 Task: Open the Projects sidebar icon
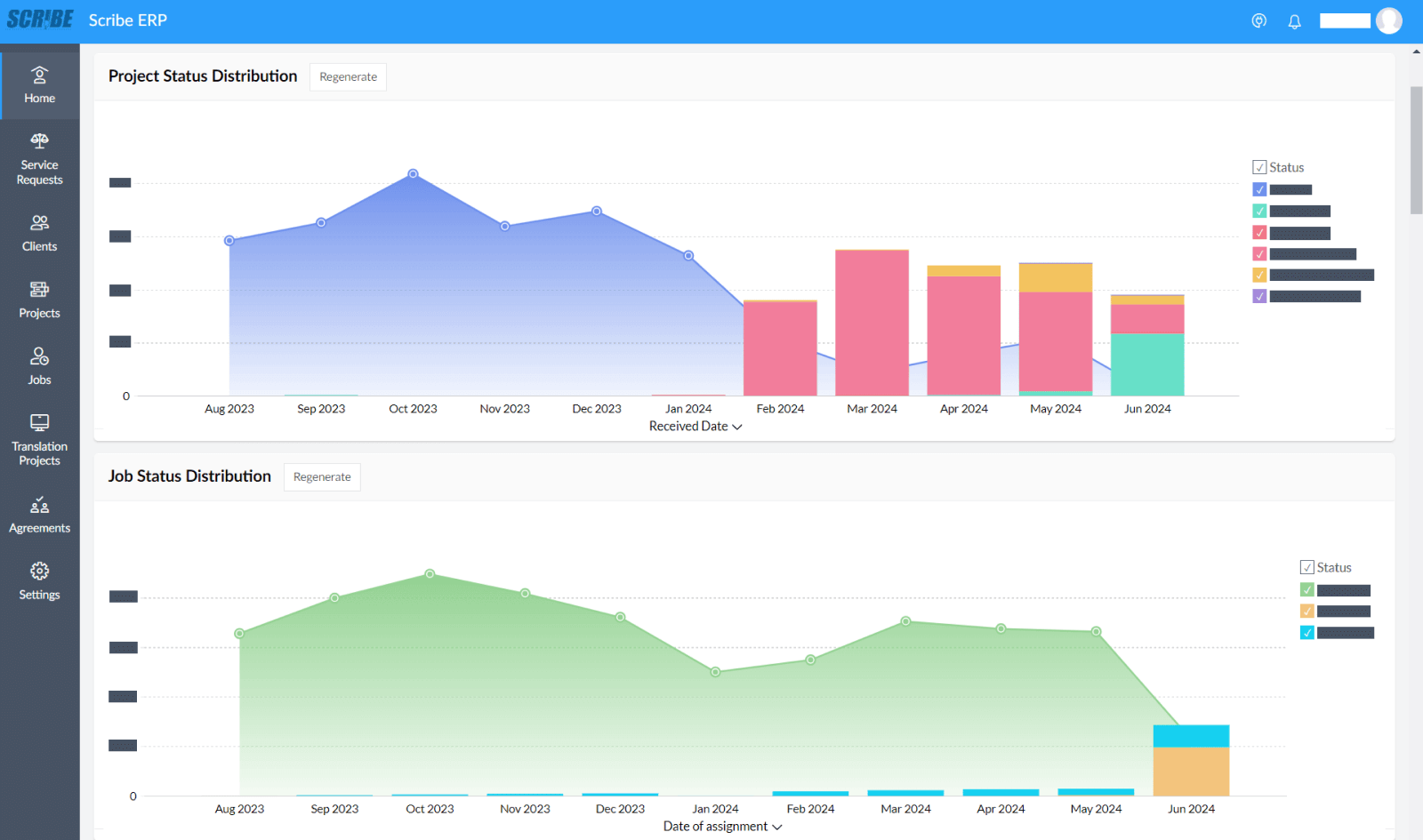coord(39,290)
